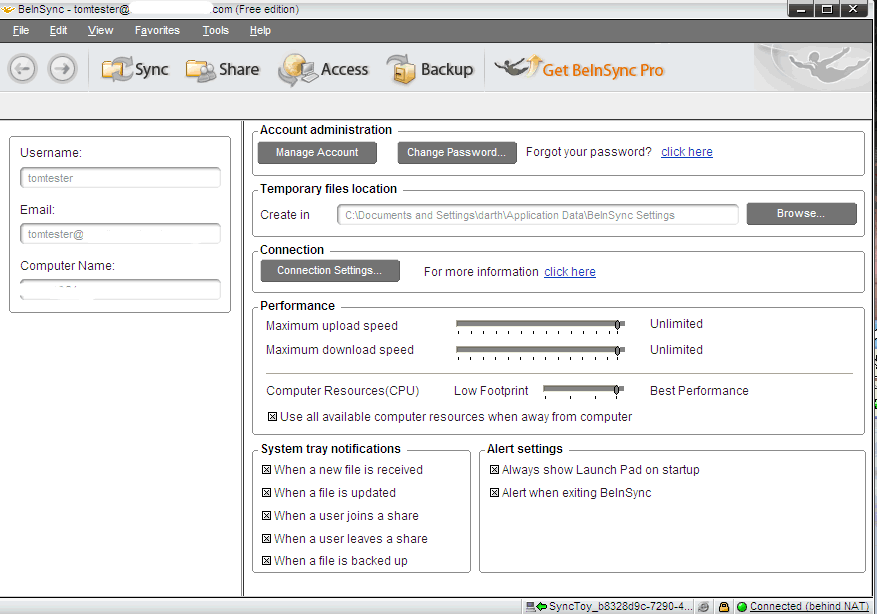Click the Unlimited label for upload speed
Screen dimensions: 877x614
(x=676, y=324)
